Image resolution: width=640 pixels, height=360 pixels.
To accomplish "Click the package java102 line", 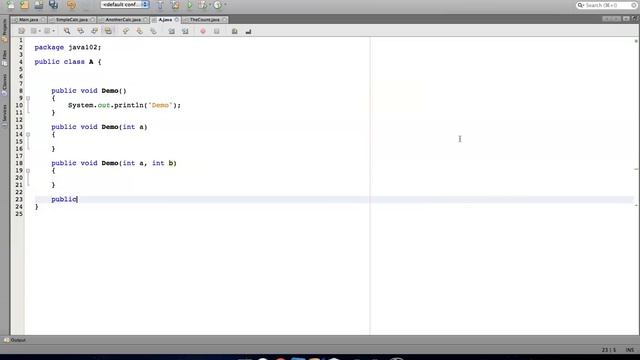I will point(68,47).
